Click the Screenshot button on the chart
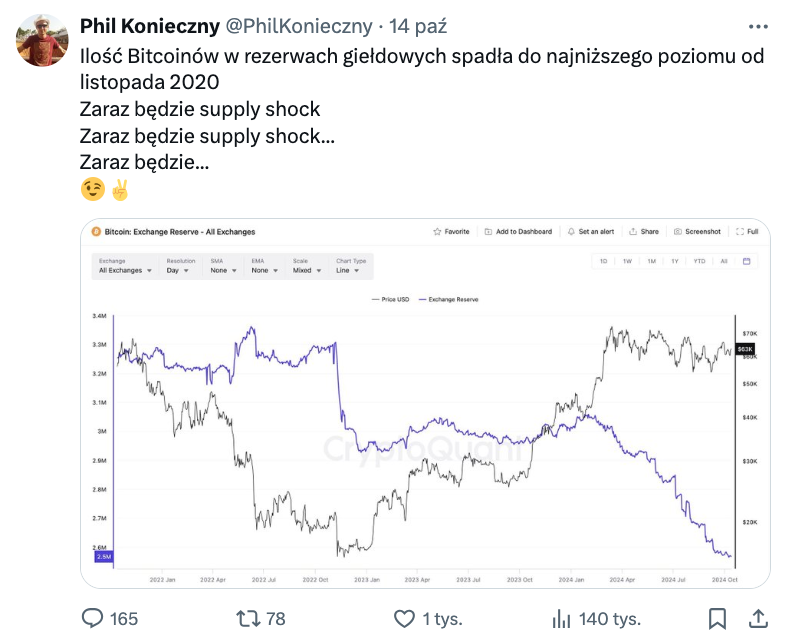Screen dimensions: 786x638 point(697,231)
